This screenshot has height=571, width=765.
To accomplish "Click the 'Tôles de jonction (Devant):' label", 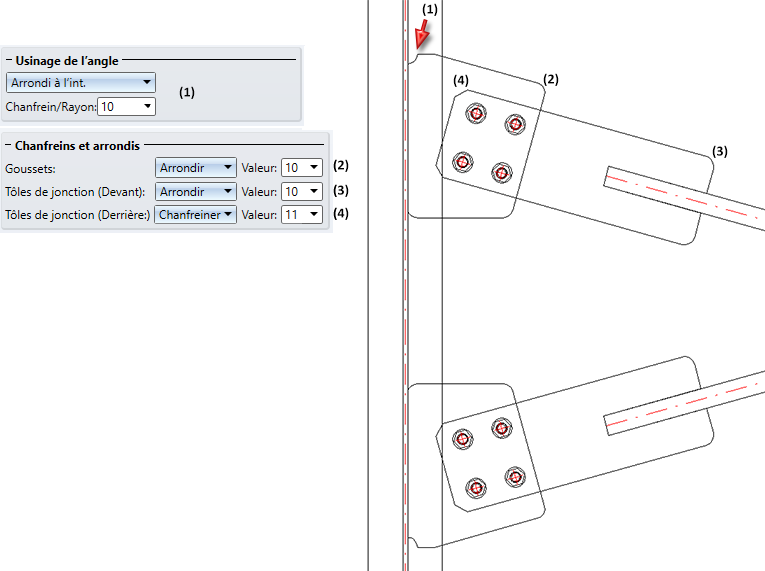I will 75,192.
